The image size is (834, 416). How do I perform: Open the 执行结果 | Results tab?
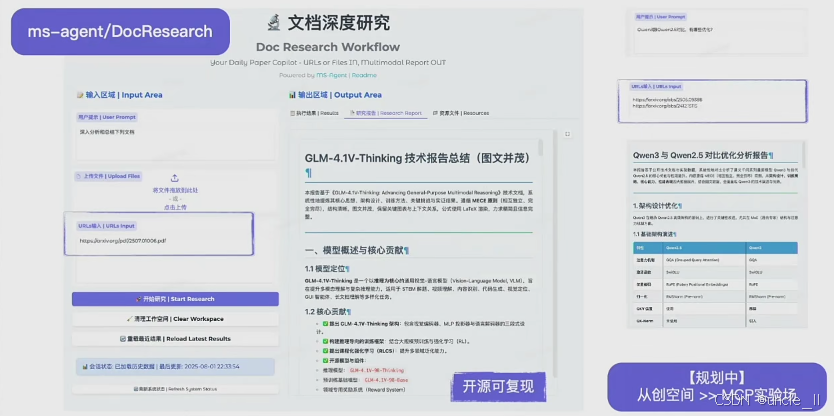[x=314, y=113]
